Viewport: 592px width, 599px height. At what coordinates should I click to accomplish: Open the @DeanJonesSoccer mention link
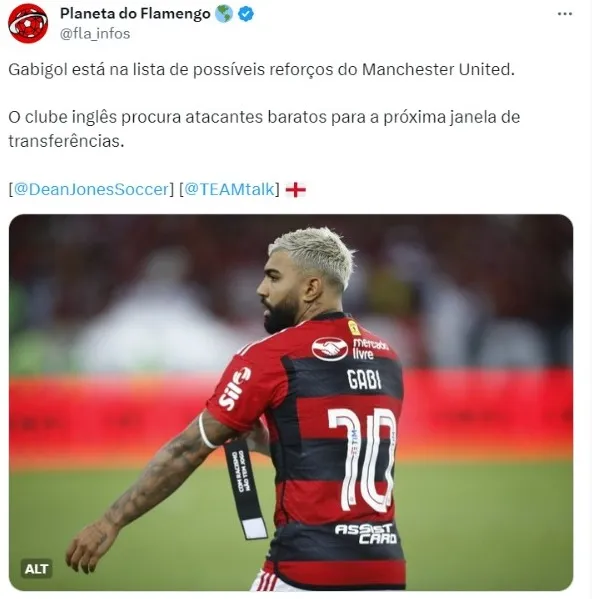coord(91,189)
